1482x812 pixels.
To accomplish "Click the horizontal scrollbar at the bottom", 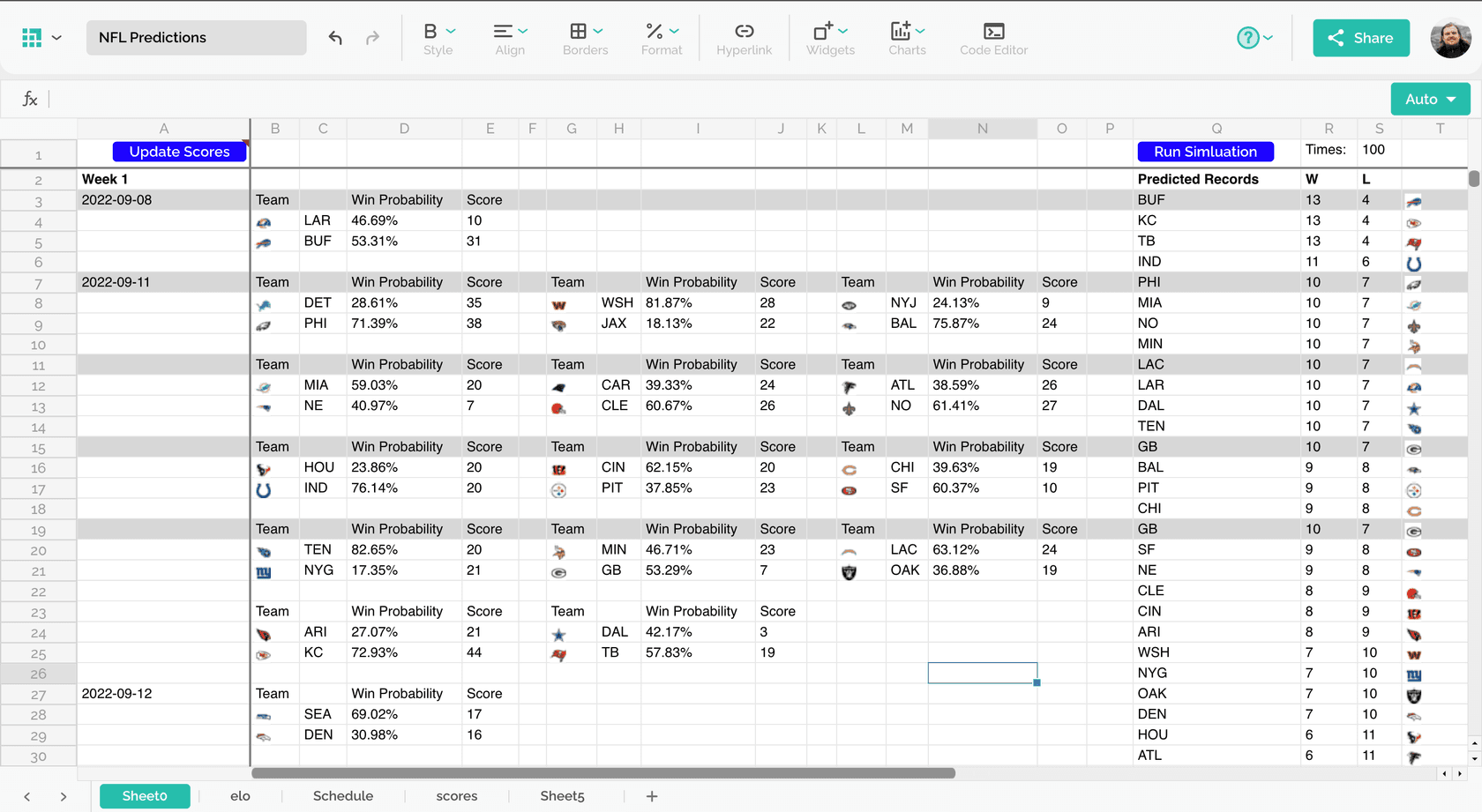I will point(603,773).
